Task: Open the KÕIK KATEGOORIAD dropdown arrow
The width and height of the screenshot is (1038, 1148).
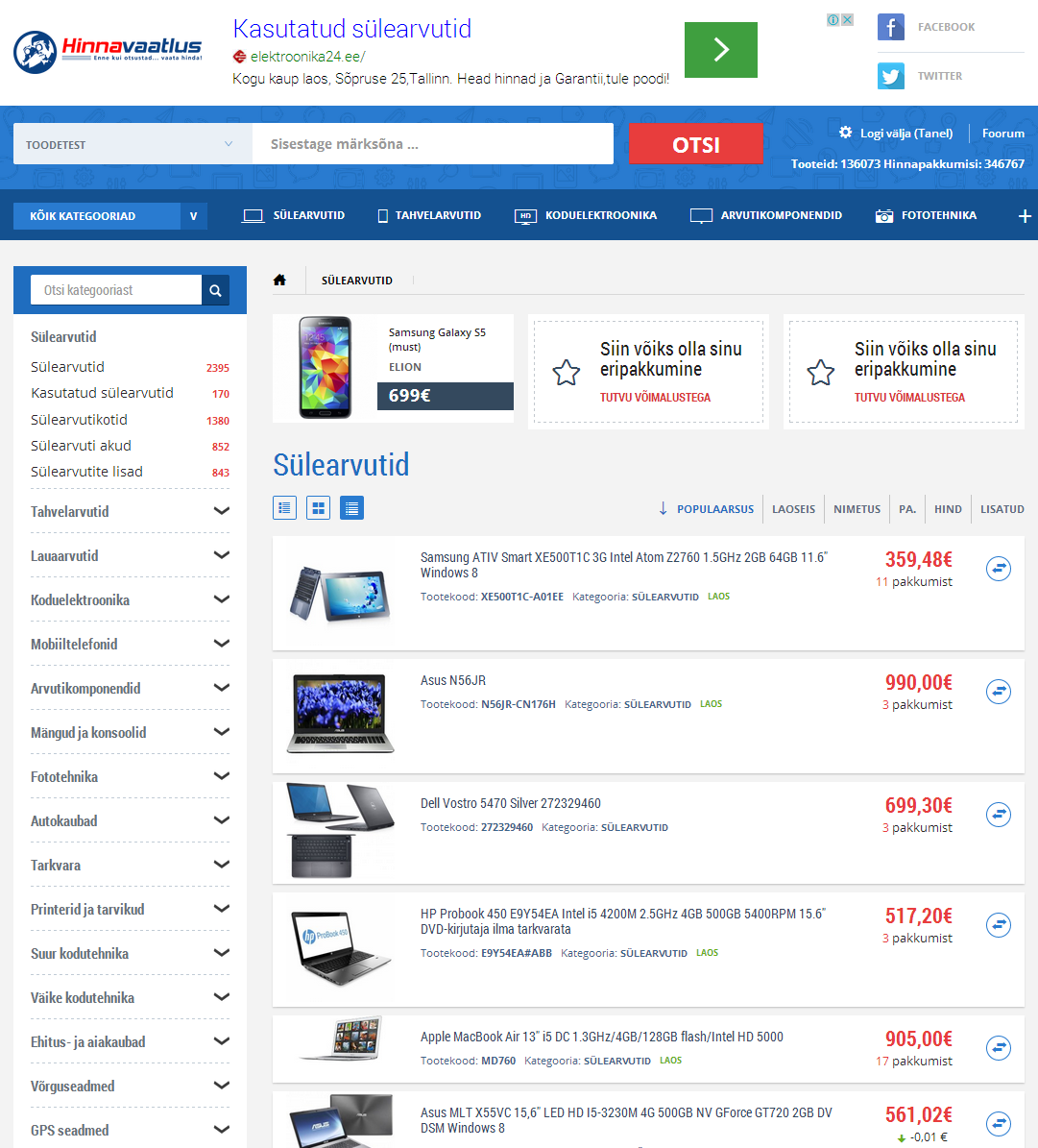Action: [x=193, y=216]
